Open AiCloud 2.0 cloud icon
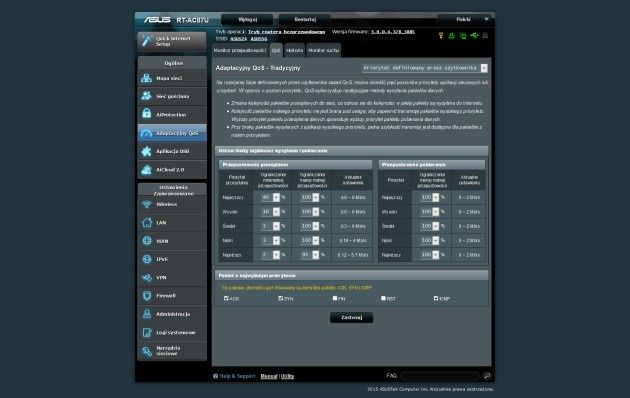Viewport: 630px width, 398px height. point(147,169)
